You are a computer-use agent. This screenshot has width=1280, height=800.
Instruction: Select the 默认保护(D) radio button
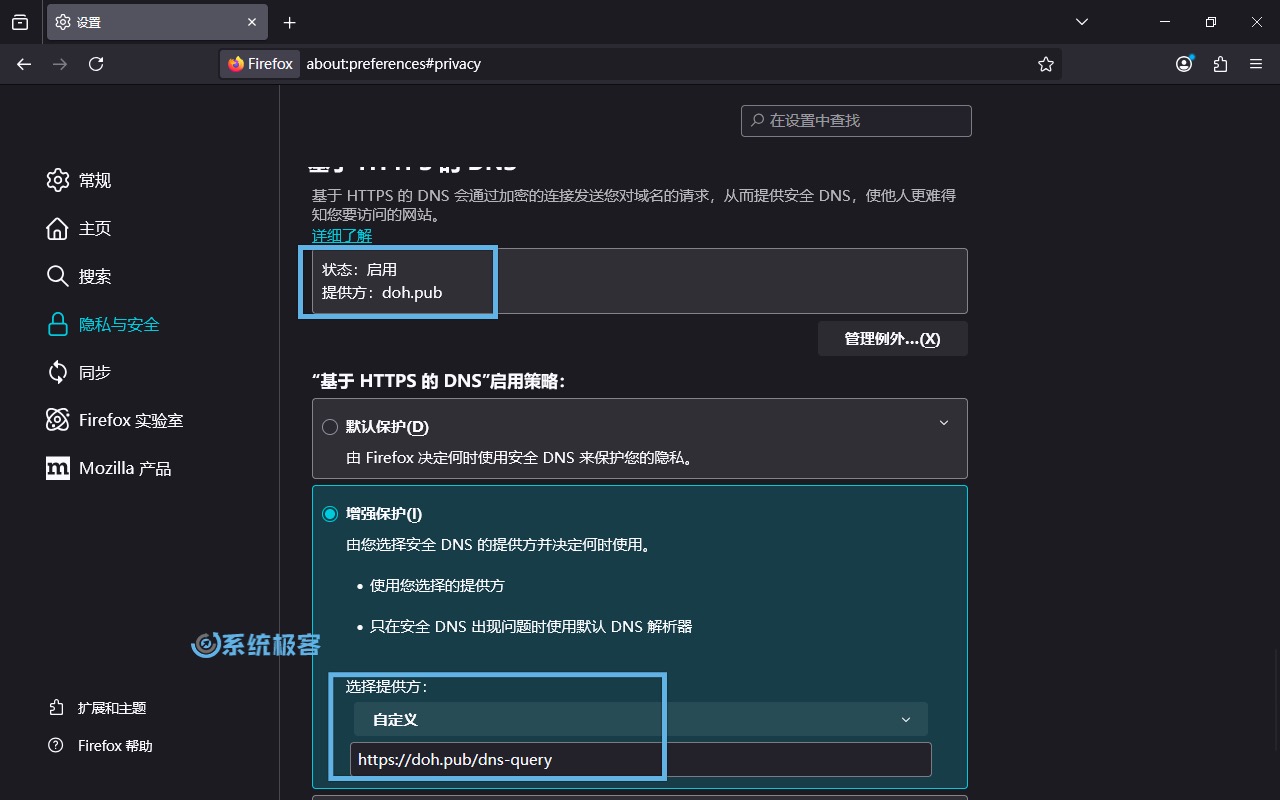330,427
